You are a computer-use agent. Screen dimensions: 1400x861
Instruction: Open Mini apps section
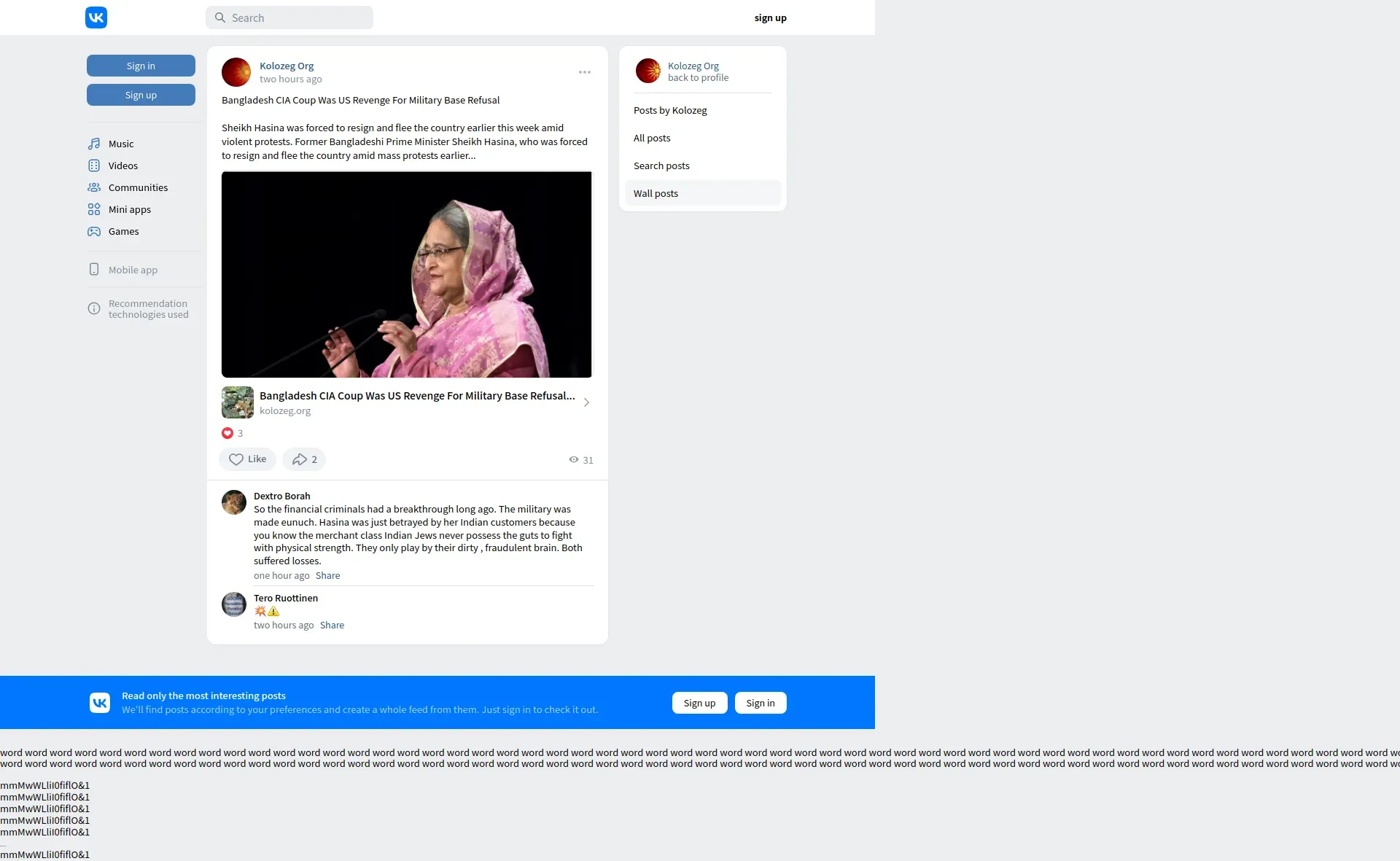[x=129, y=209]
